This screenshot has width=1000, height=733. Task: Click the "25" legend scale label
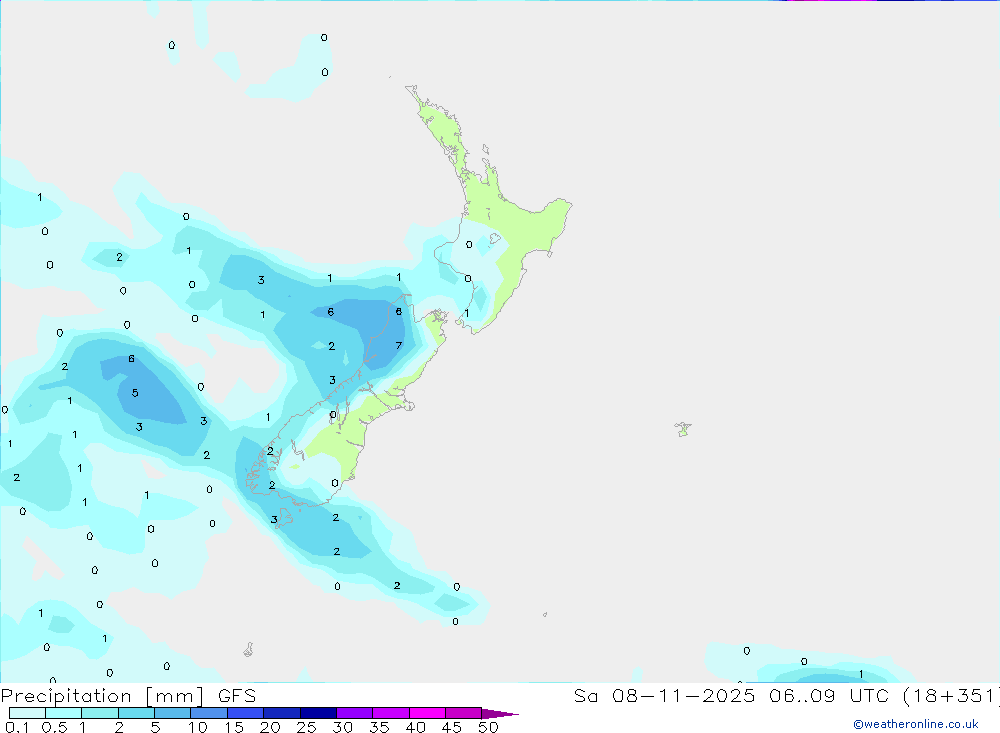tap(307, 727)
